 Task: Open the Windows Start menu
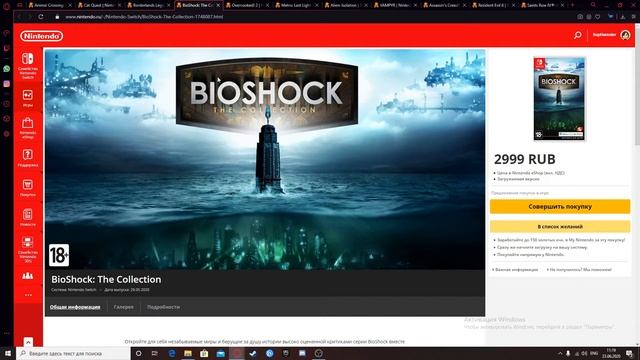coord(8,353)
